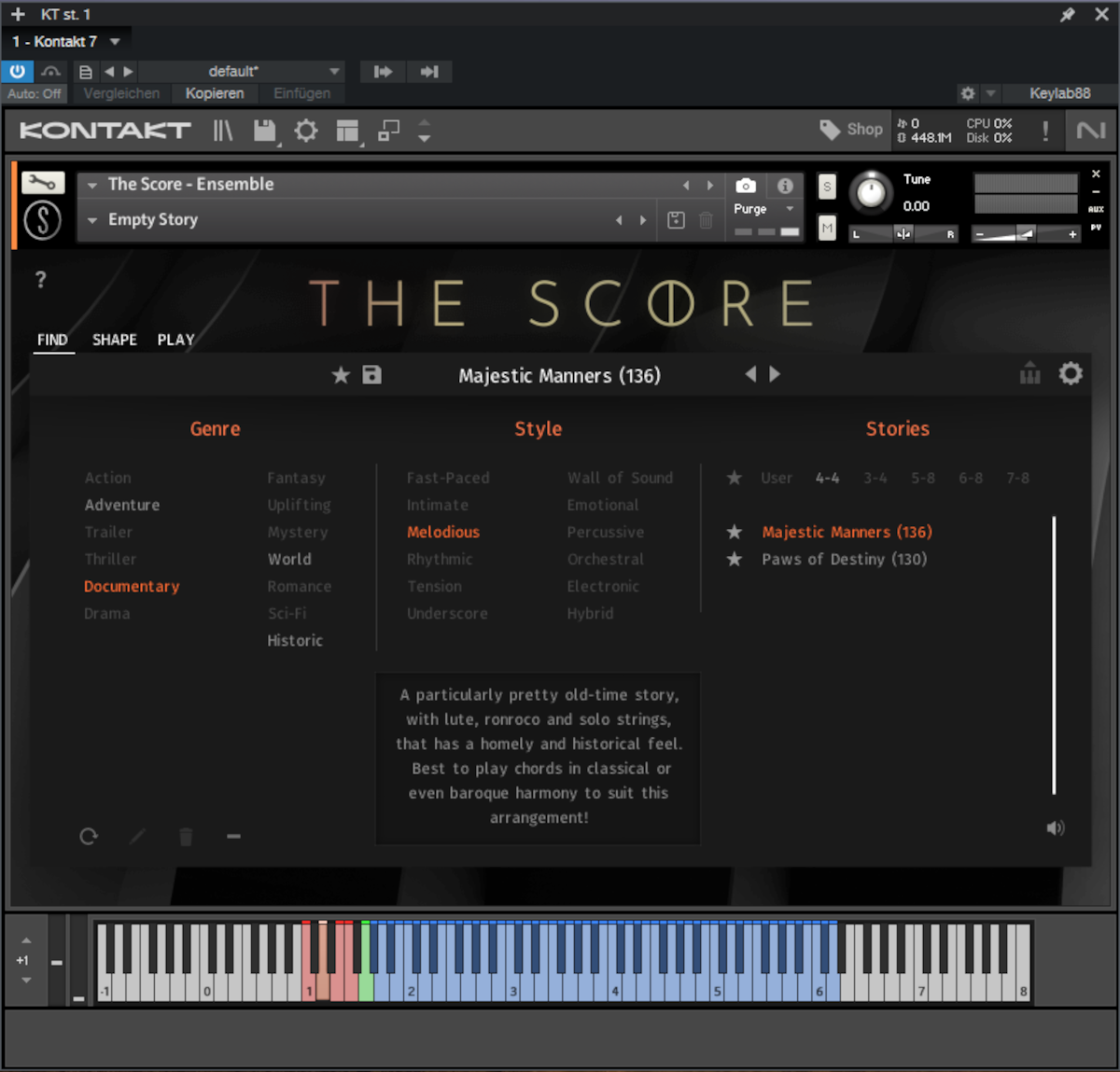
Task: Select the 4-4 stories filter
Action: [827, 478]
